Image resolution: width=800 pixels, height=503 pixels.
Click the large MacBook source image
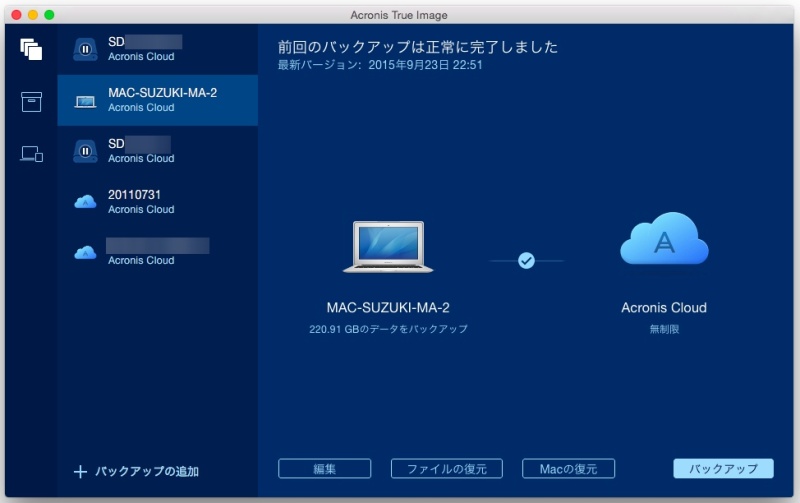[x=388, y=247]
